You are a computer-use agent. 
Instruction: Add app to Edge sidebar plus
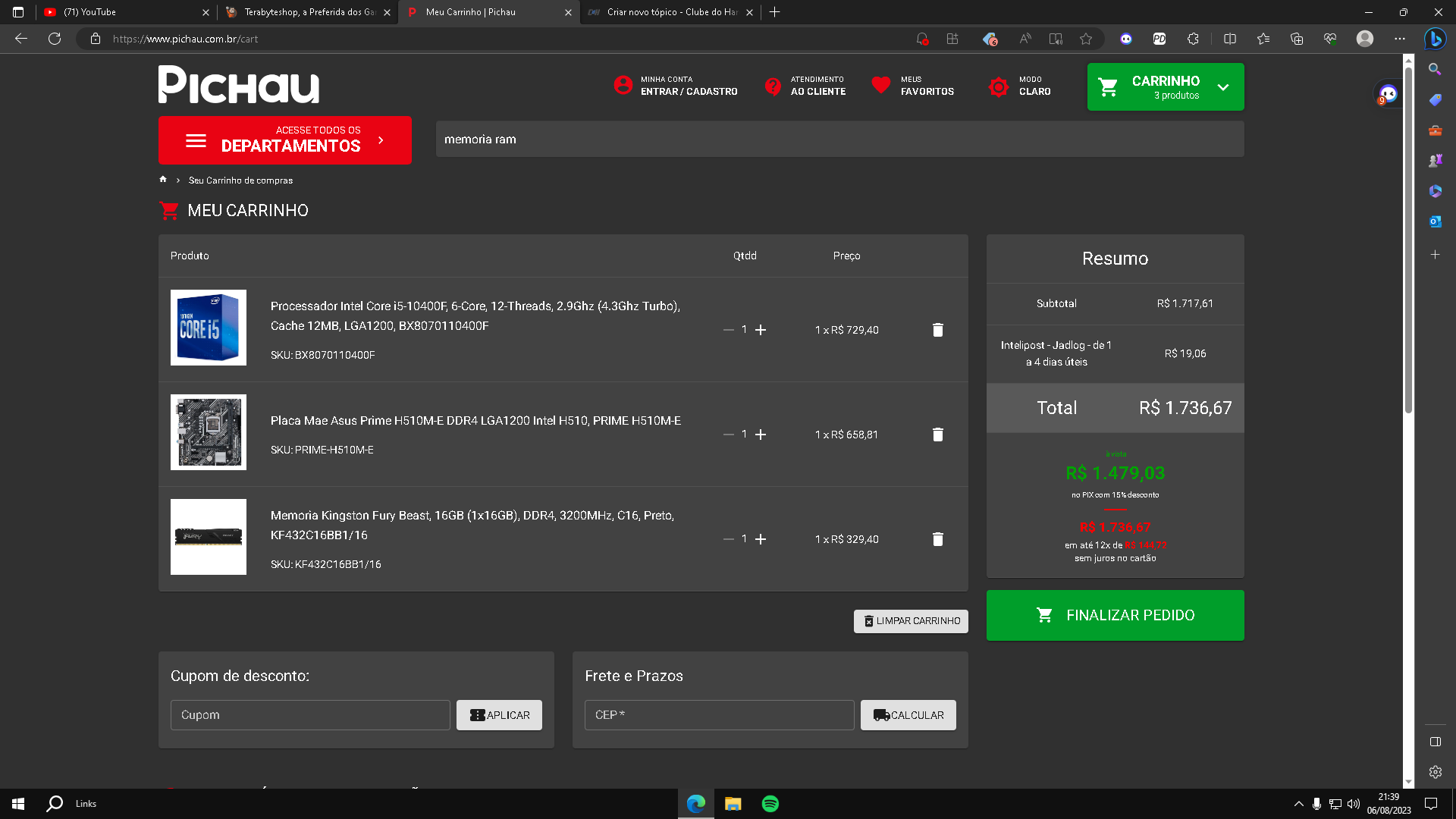(1435, 255)
